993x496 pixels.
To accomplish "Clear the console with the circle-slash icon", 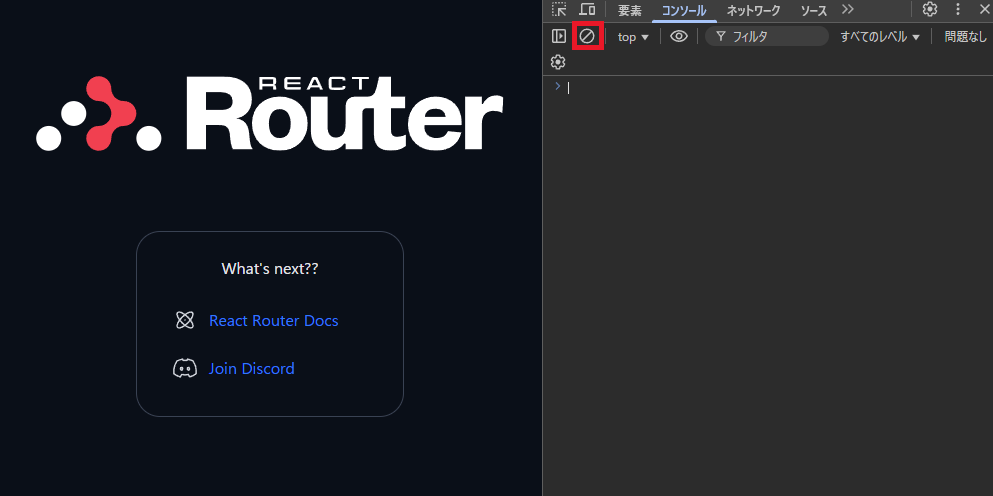I will pos(587,36).
